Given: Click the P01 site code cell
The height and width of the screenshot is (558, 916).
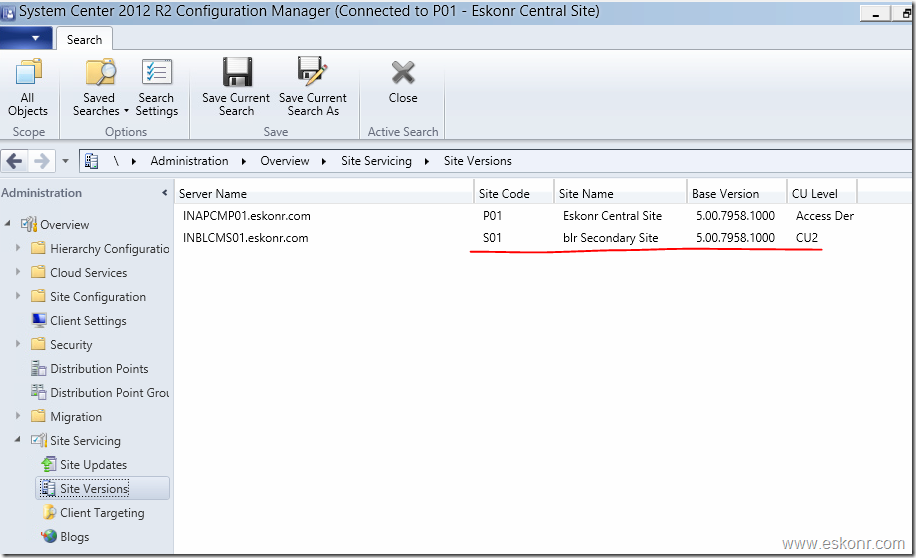Looking at the screenshot, I should coord(492,216).
